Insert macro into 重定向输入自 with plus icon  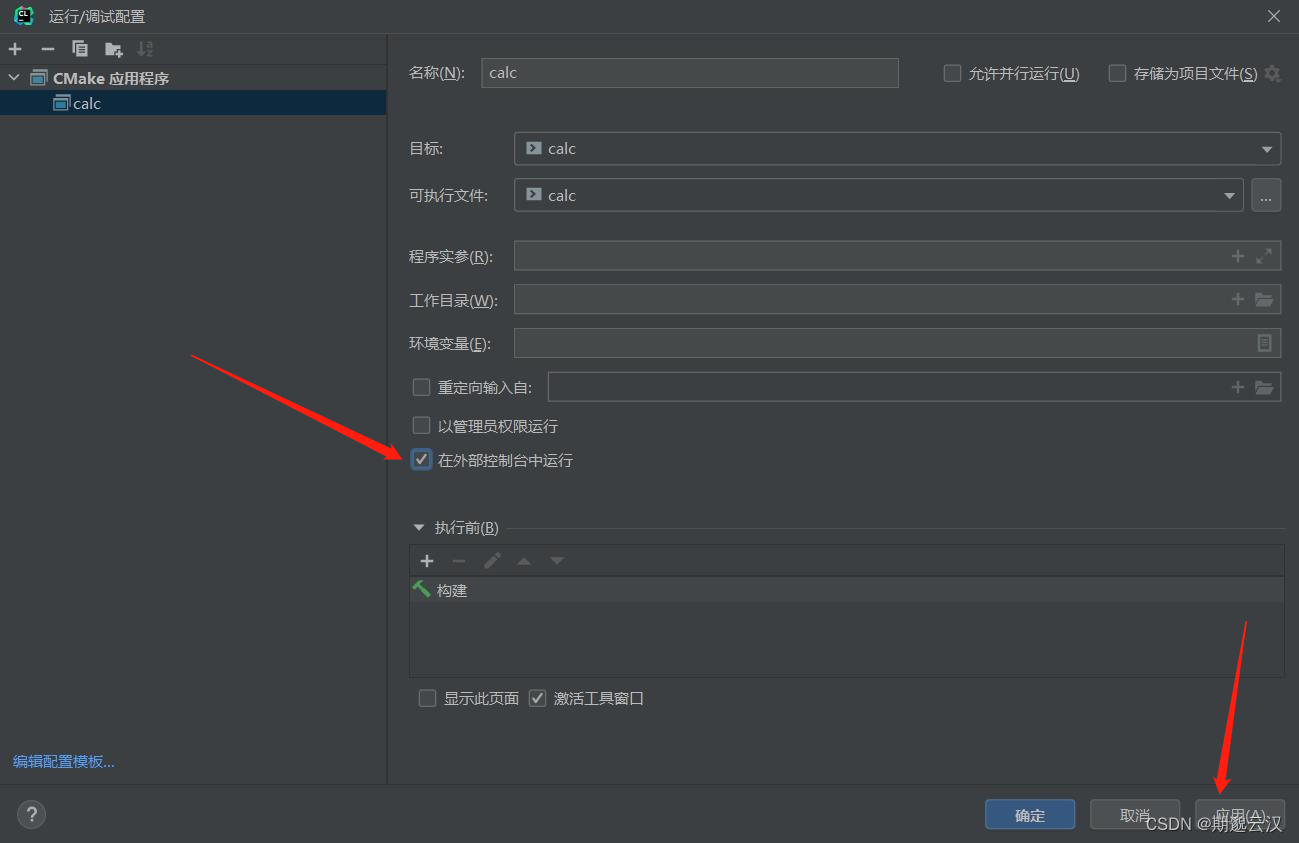point(1238,387)
